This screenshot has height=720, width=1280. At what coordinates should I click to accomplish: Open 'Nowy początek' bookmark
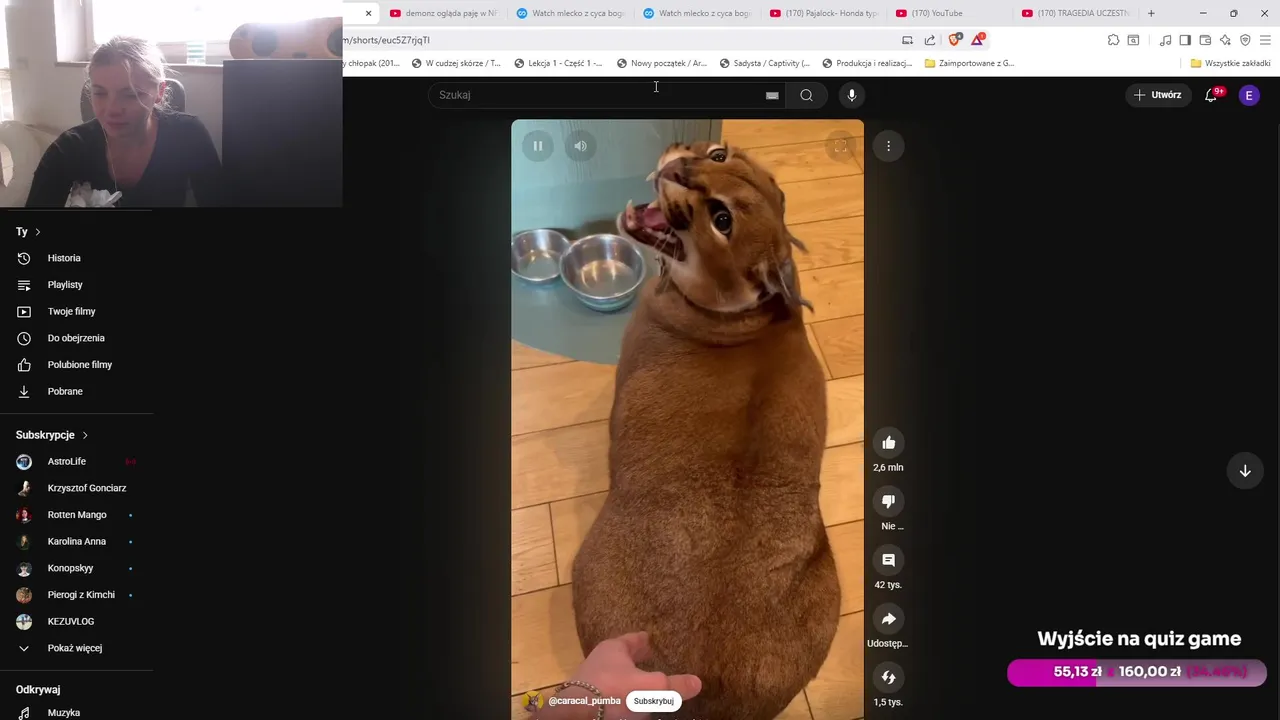[x=661, y=63]
